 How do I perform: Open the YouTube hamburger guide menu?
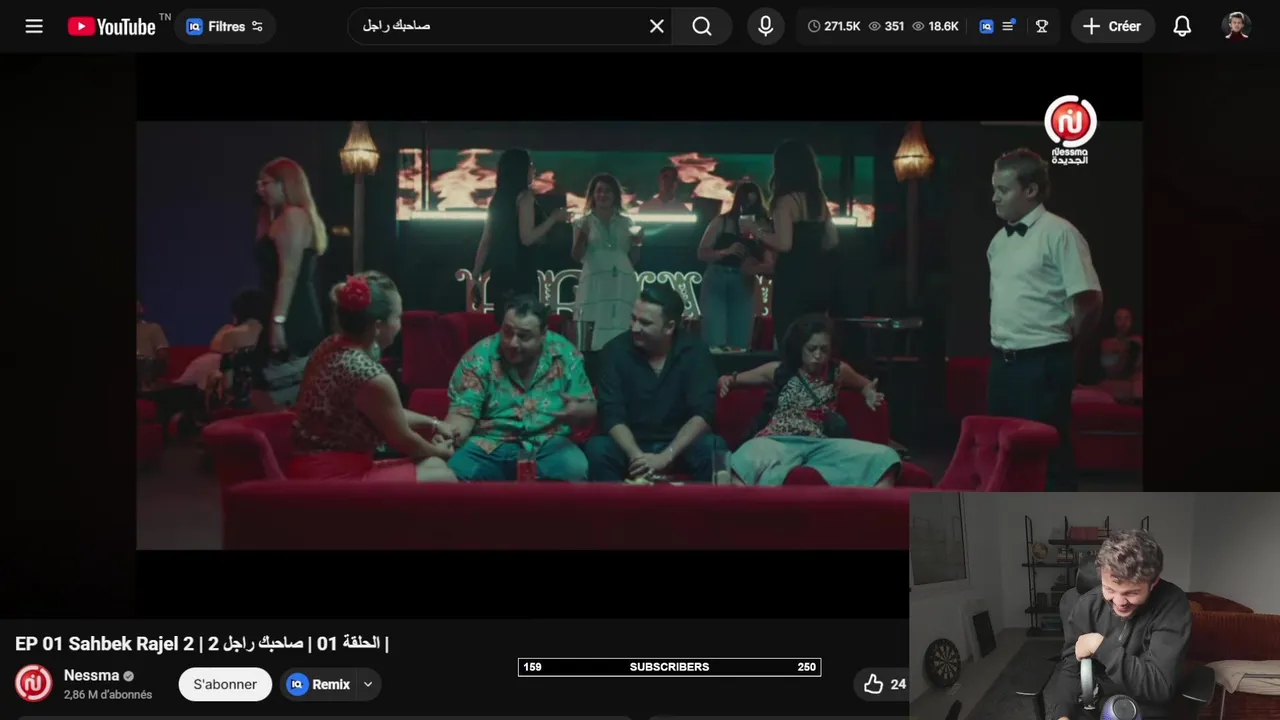[34, 26]
